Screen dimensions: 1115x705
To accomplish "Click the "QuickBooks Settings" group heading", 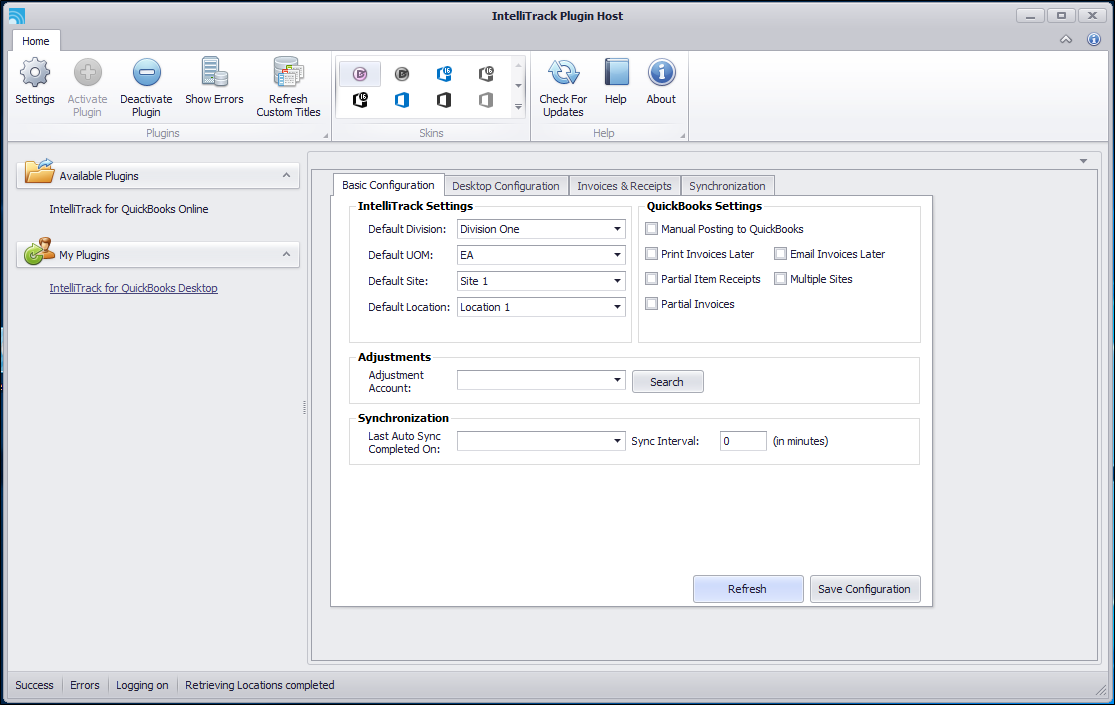I will coord(704,206).
